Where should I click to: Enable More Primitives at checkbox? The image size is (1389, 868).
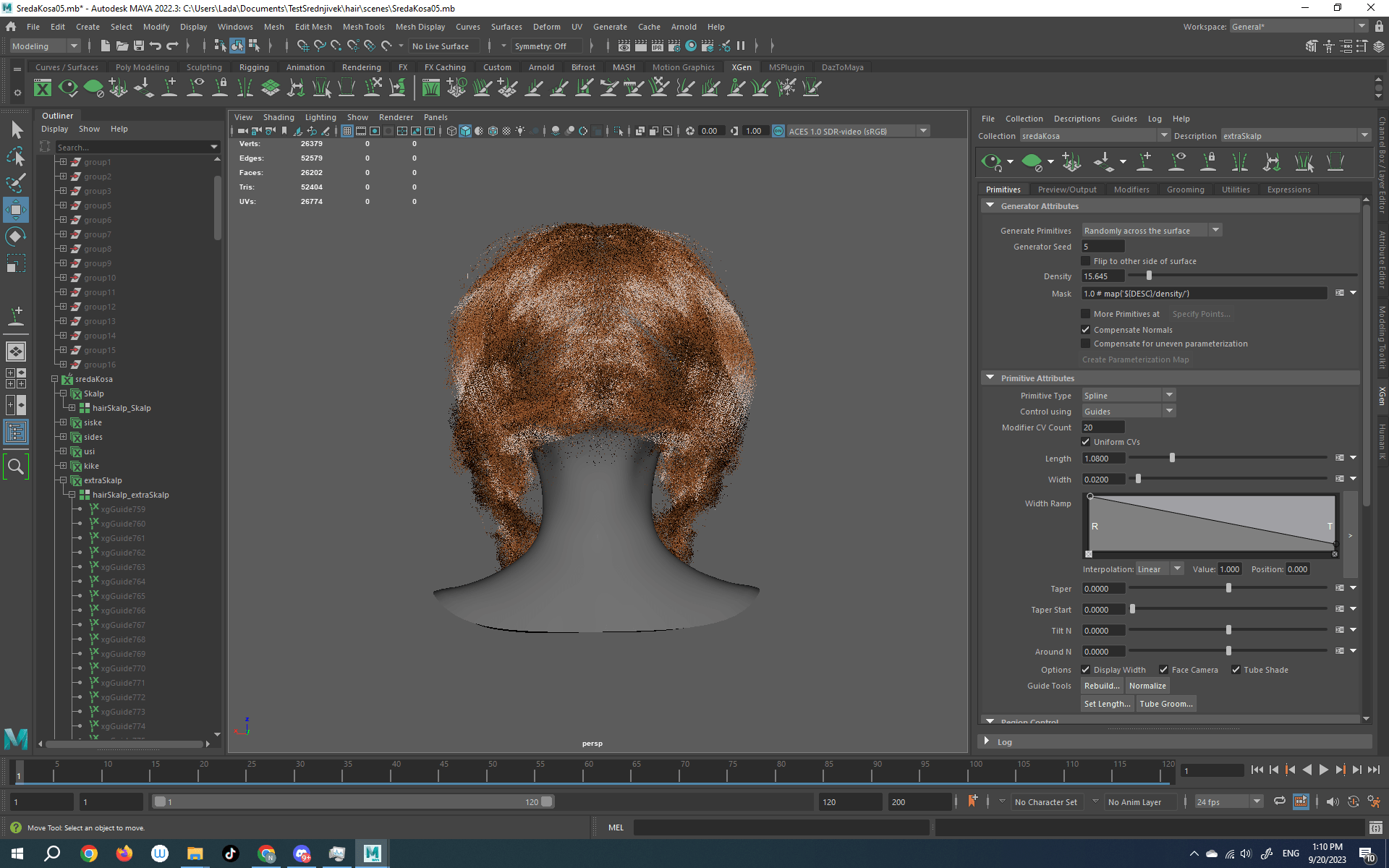pos(1085,314)
